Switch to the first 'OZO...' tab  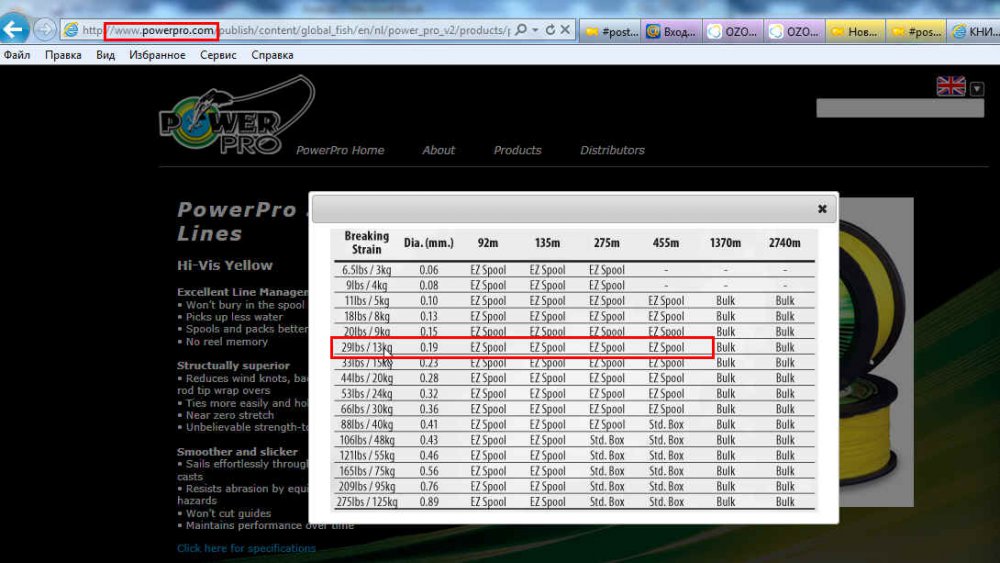tap(732, 31)
